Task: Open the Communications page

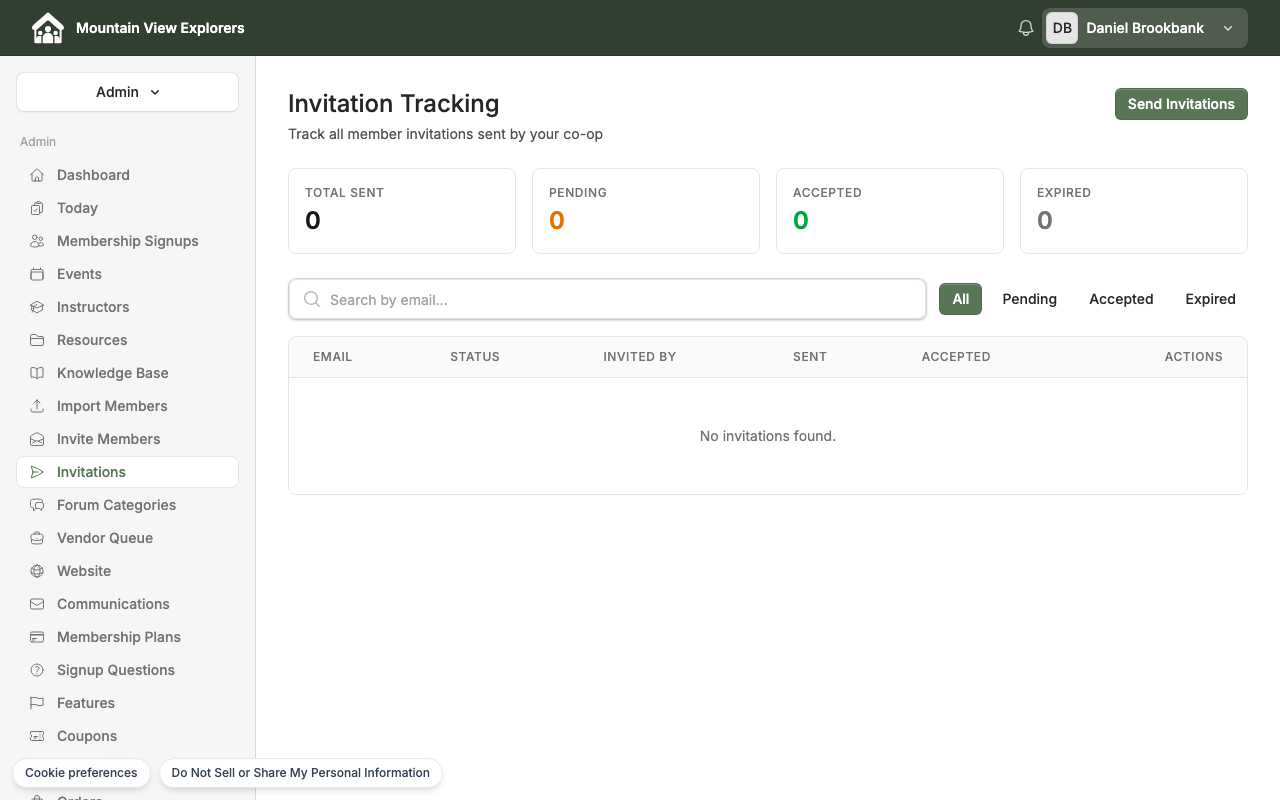Action: tap(127, 604)
